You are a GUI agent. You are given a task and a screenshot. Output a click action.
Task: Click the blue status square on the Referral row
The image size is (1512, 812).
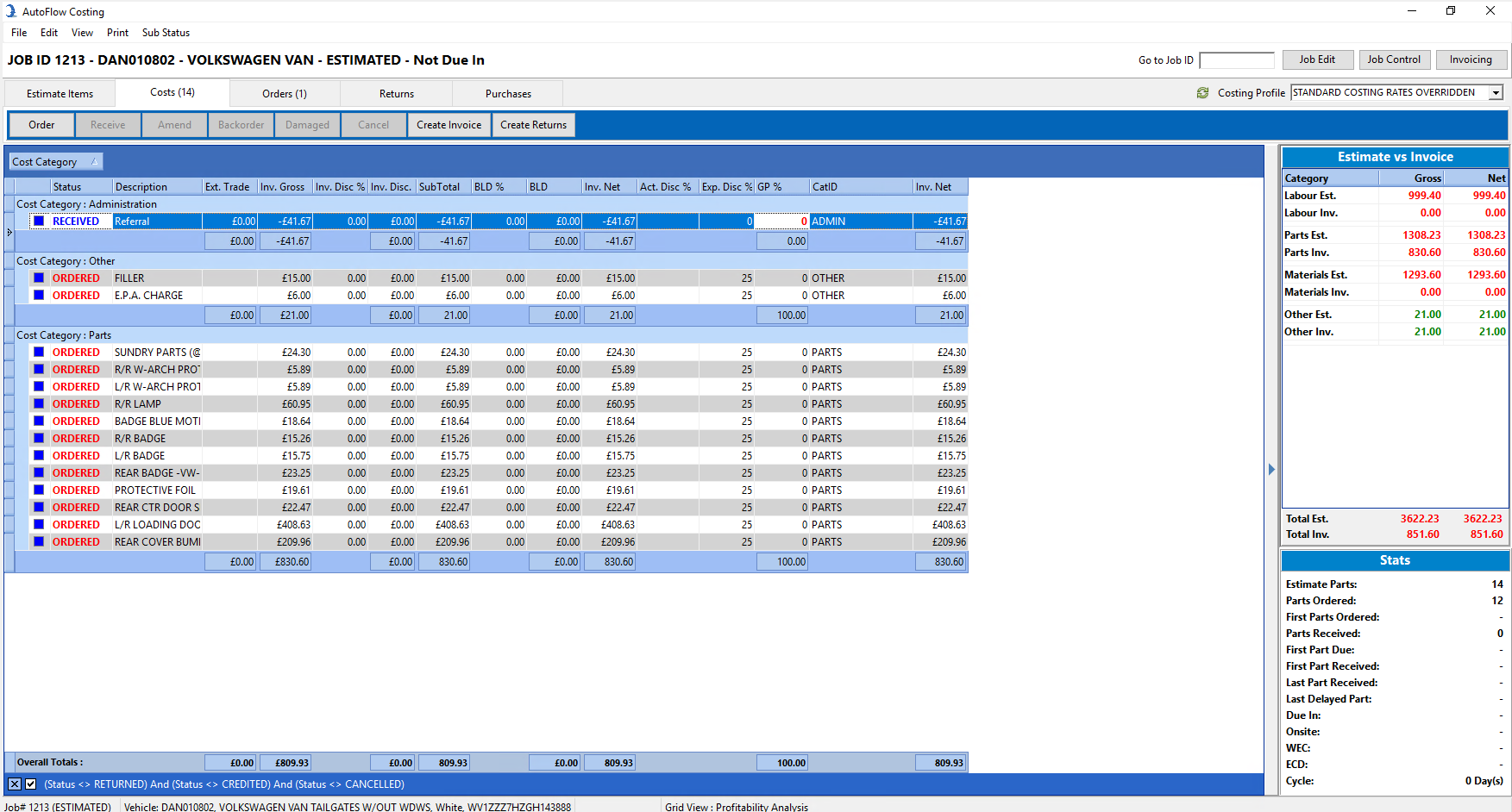(x=39, y=222)
